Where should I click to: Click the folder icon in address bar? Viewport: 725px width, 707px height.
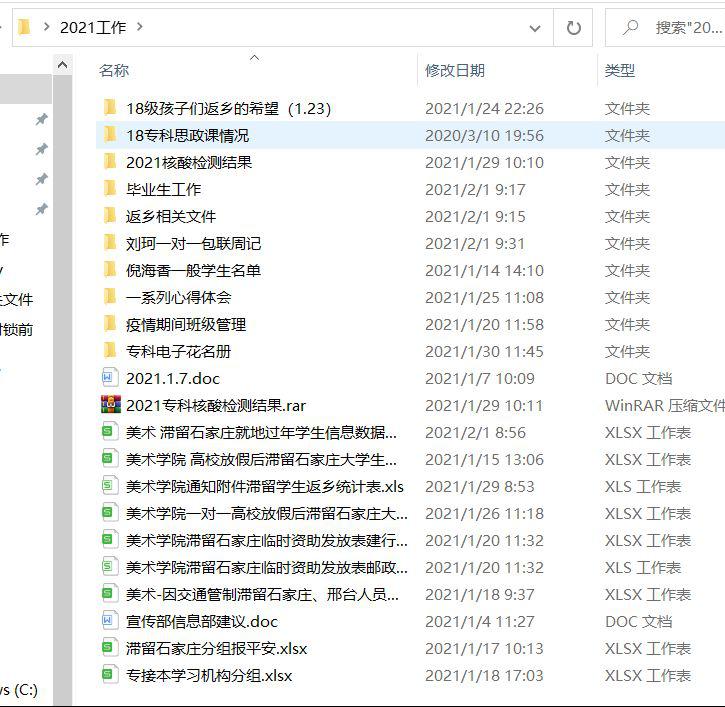(x=24, y=27)
